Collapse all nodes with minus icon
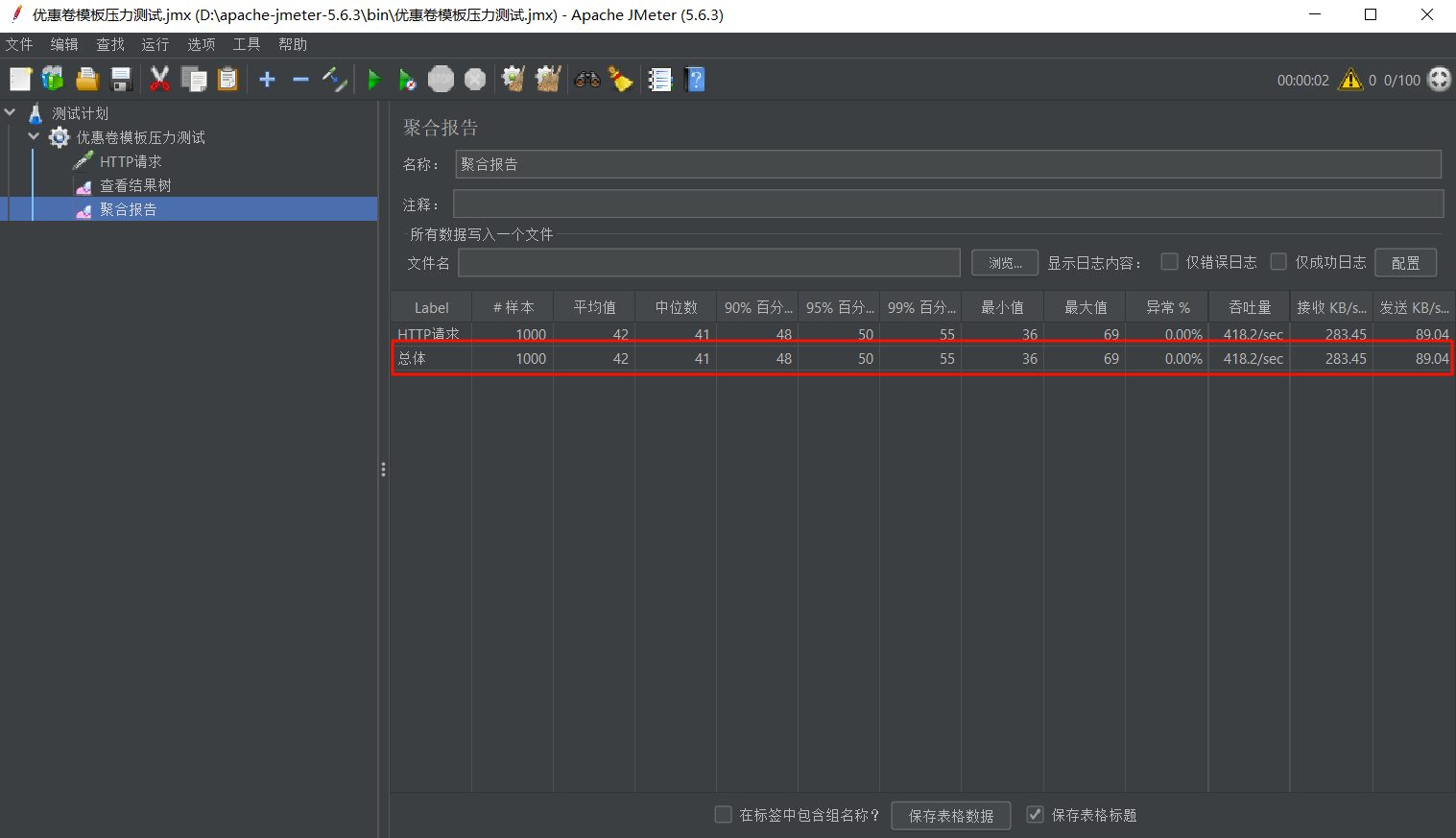The width and height of the screenshot is (1456, 838). point(300,80)
